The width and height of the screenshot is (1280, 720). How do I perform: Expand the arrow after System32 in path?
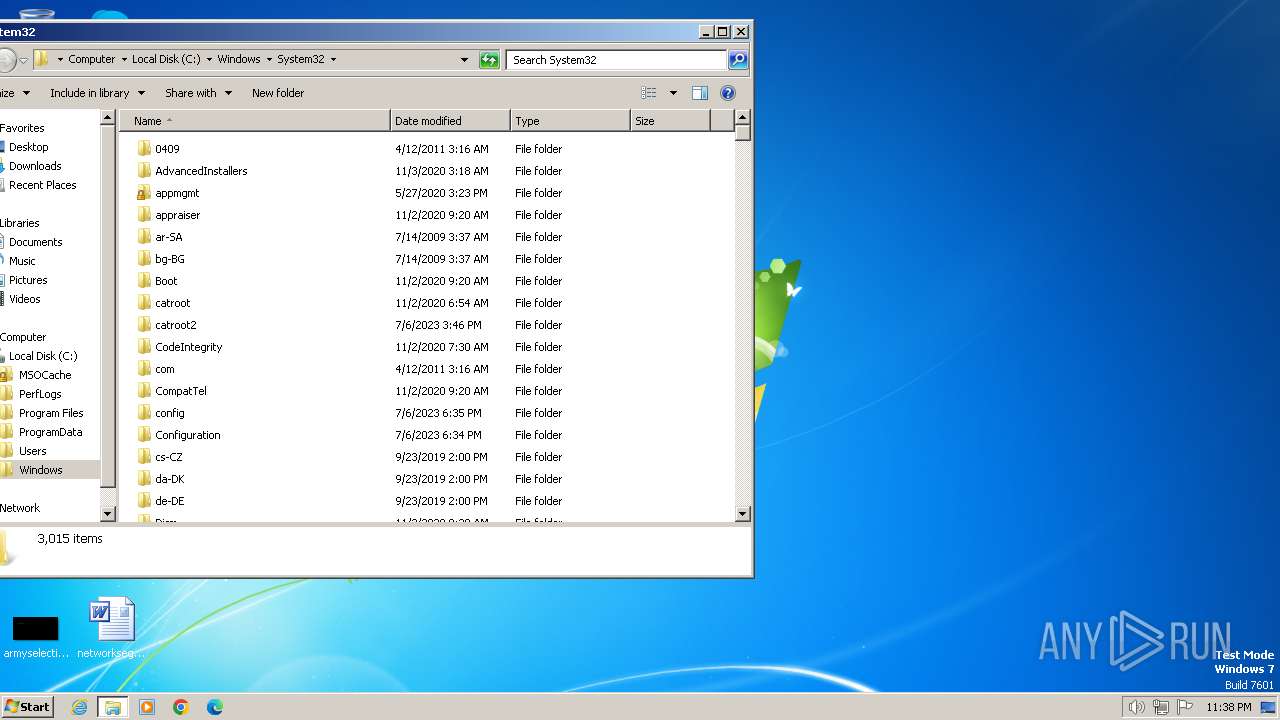(x=333, y=60)
